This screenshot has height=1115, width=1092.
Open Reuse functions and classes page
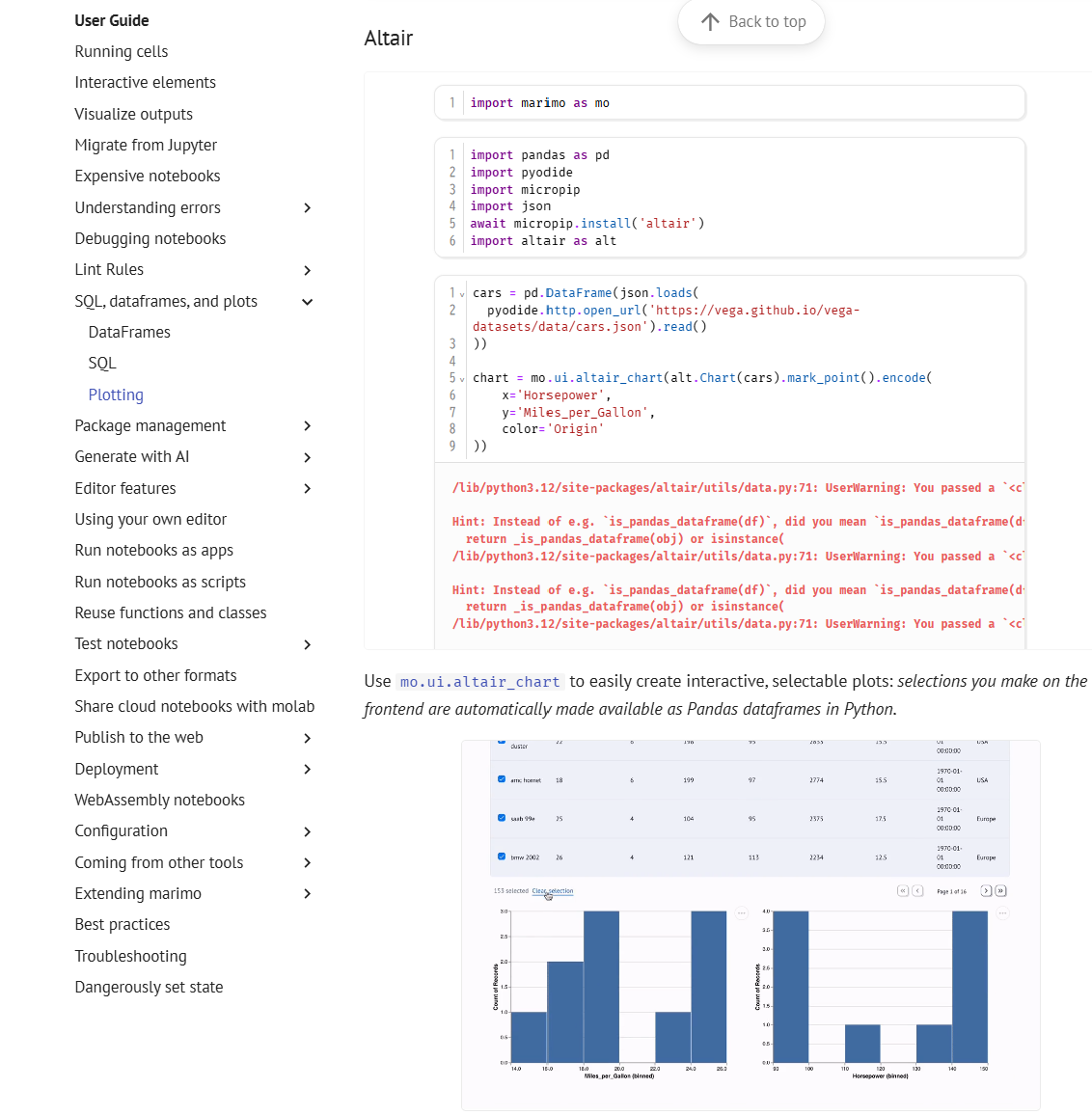pos(171,613)
